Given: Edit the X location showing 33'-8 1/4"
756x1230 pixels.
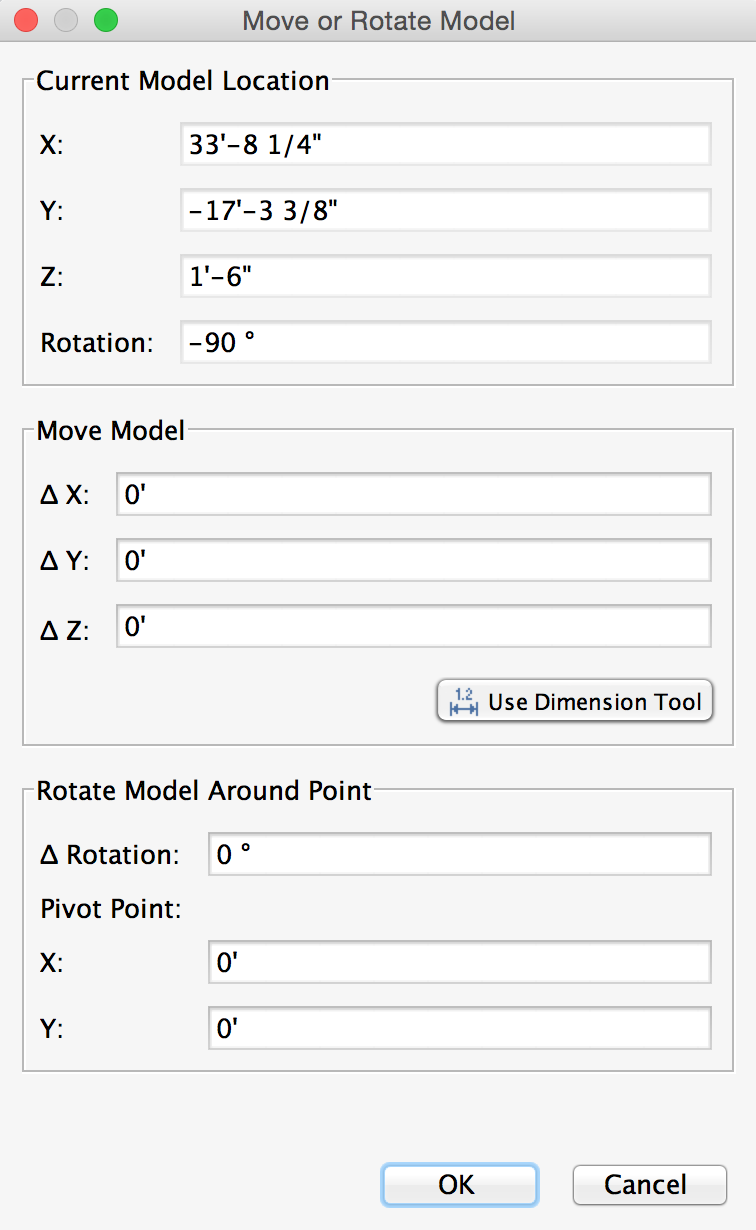Looking at the screenshot, I should pos(444,143).
